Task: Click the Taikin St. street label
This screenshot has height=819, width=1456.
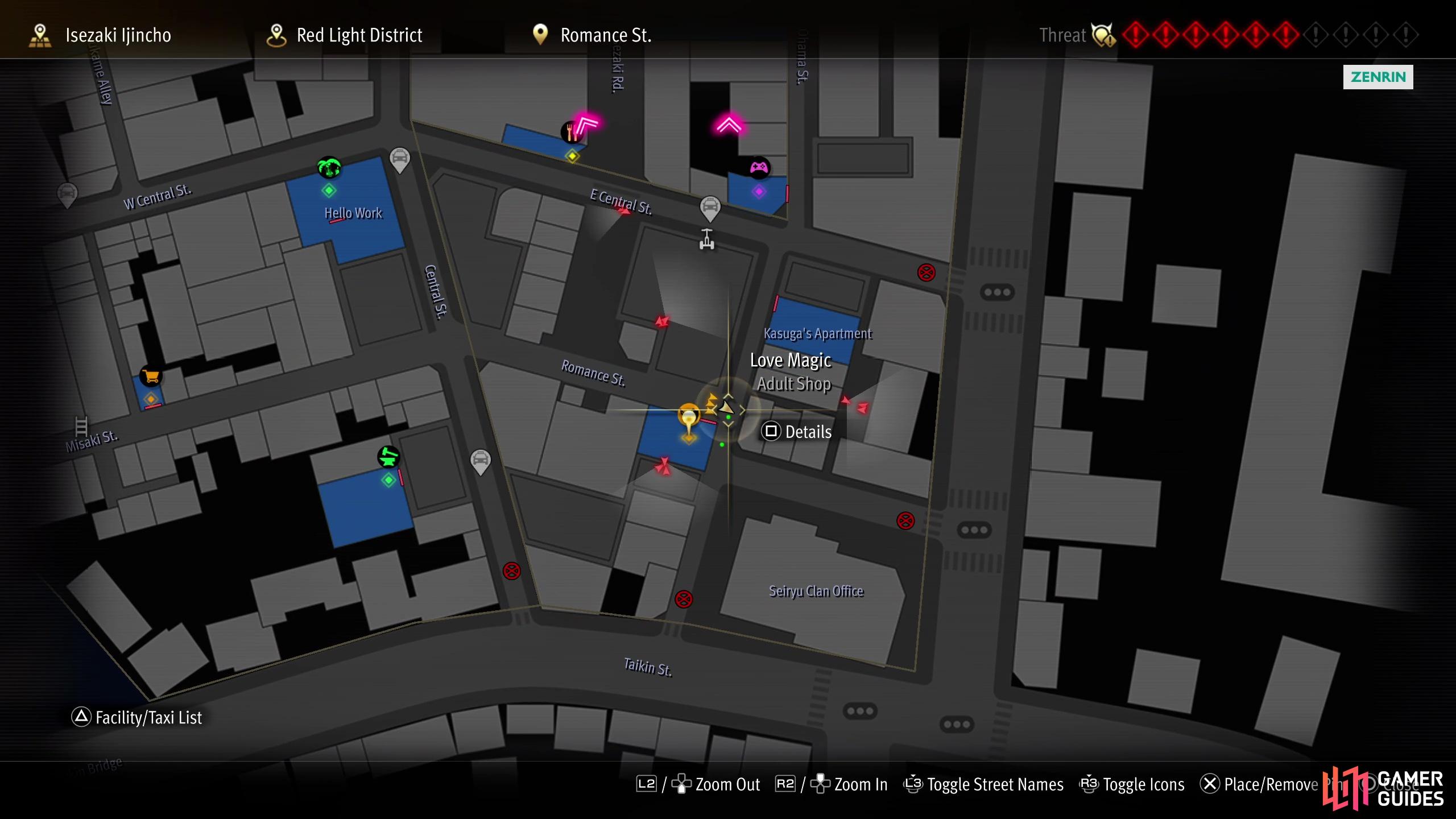Action: [648, 667]
